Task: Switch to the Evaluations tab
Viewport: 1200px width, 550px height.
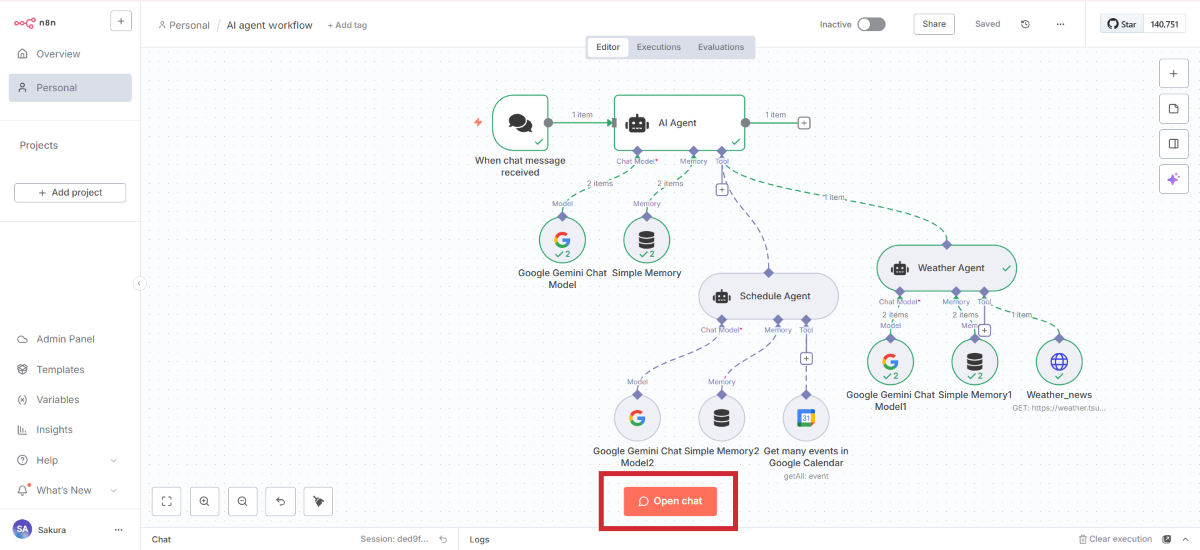Action: point(721,47)
